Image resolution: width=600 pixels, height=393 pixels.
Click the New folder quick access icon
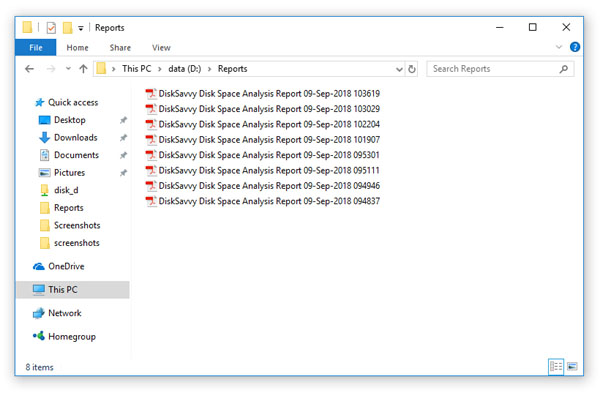(67, 28)
